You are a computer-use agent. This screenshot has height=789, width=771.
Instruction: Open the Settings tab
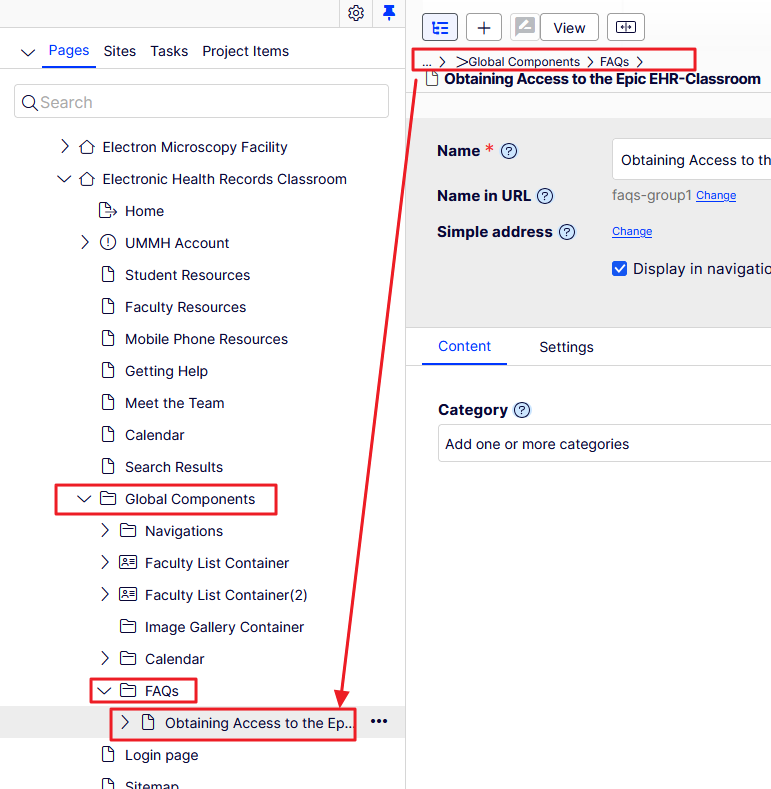[566, 347]
